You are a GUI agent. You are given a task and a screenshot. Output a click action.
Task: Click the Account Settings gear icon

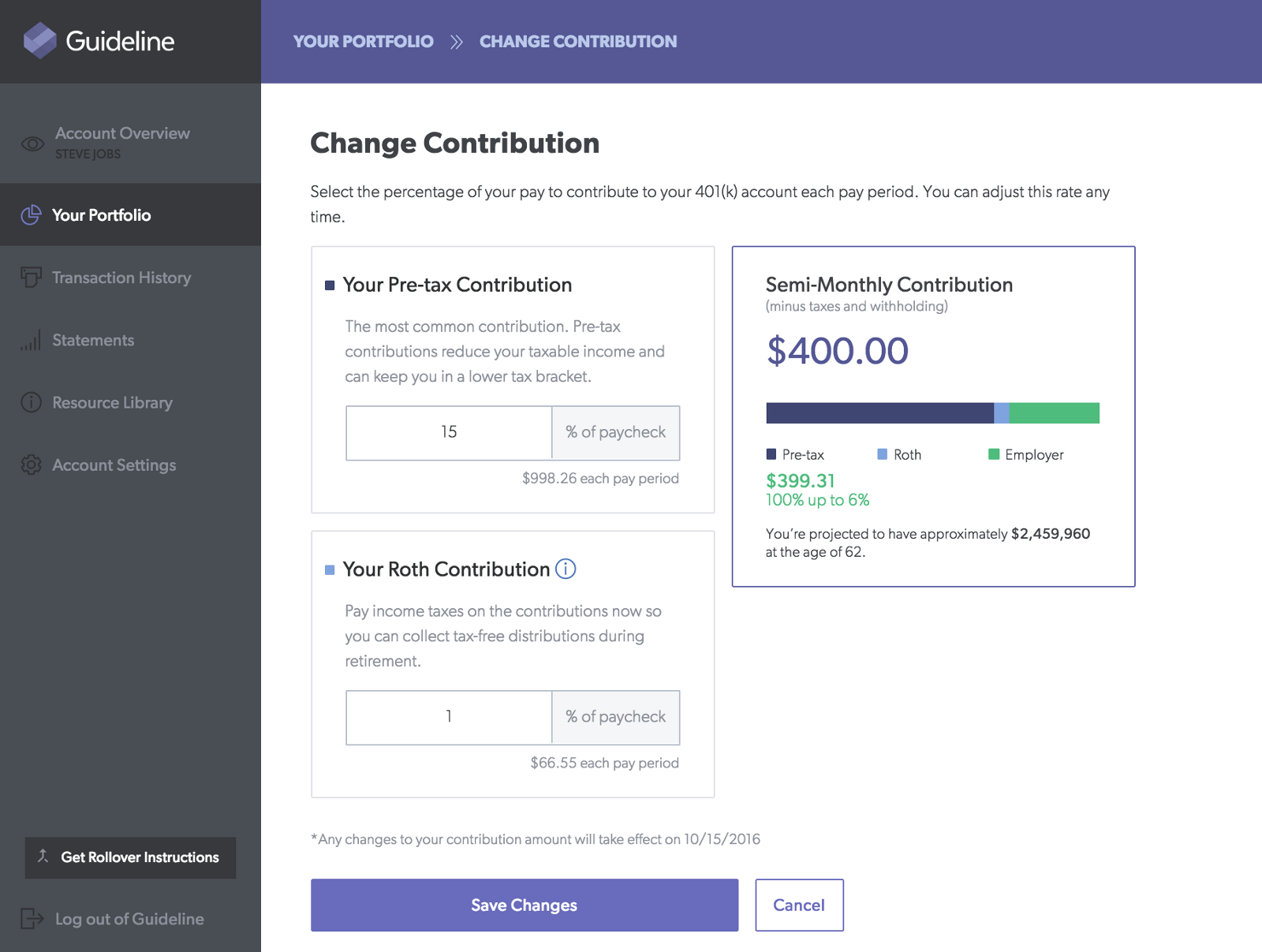31,465
